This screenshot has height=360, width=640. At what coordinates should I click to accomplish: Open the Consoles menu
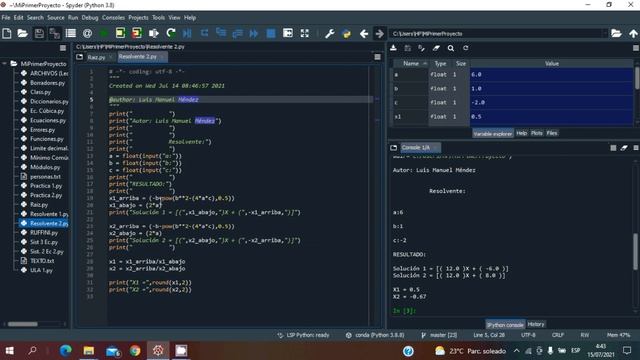pyautogui.click(x=113, y=18)
